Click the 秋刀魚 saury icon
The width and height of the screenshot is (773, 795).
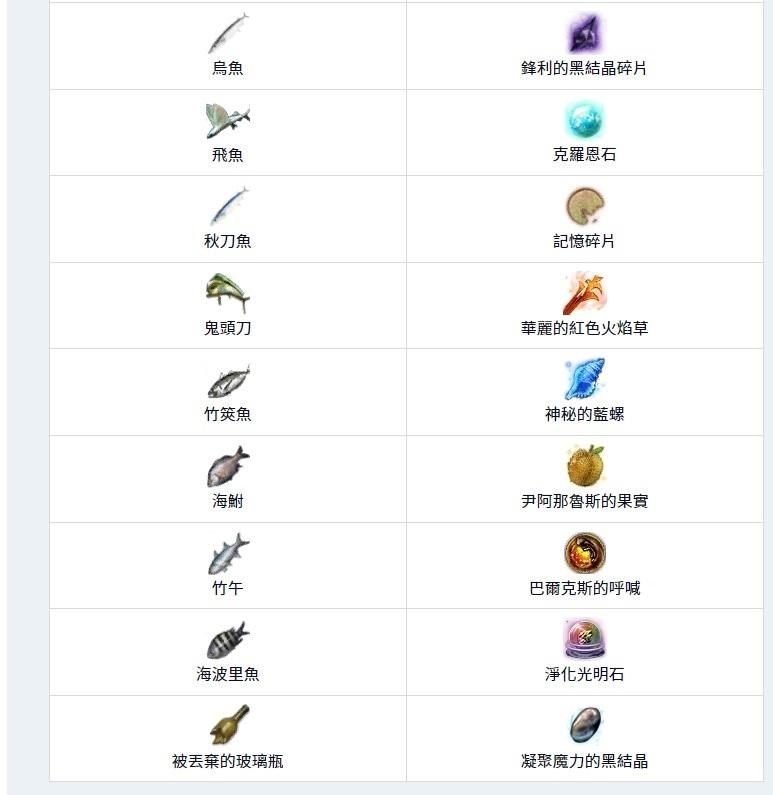point(228,207)
